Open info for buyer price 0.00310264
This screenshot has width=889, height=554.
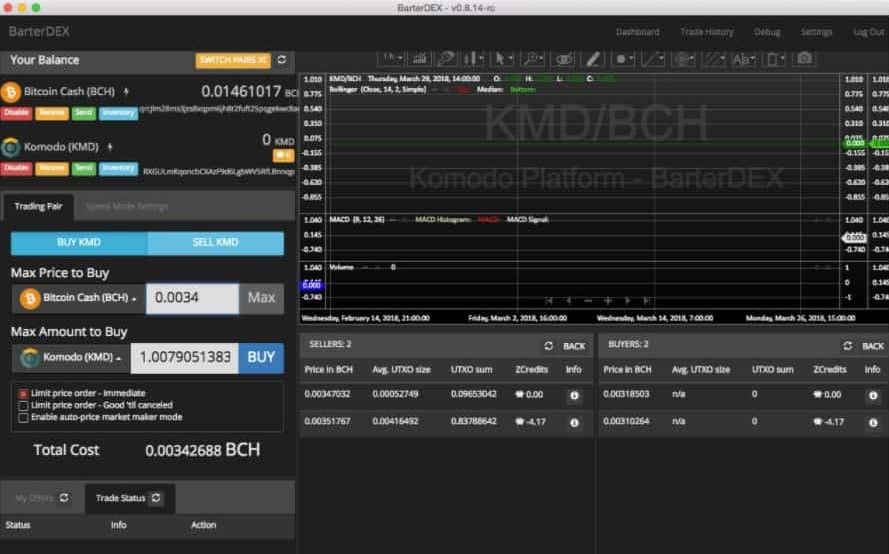click(873, 422)
